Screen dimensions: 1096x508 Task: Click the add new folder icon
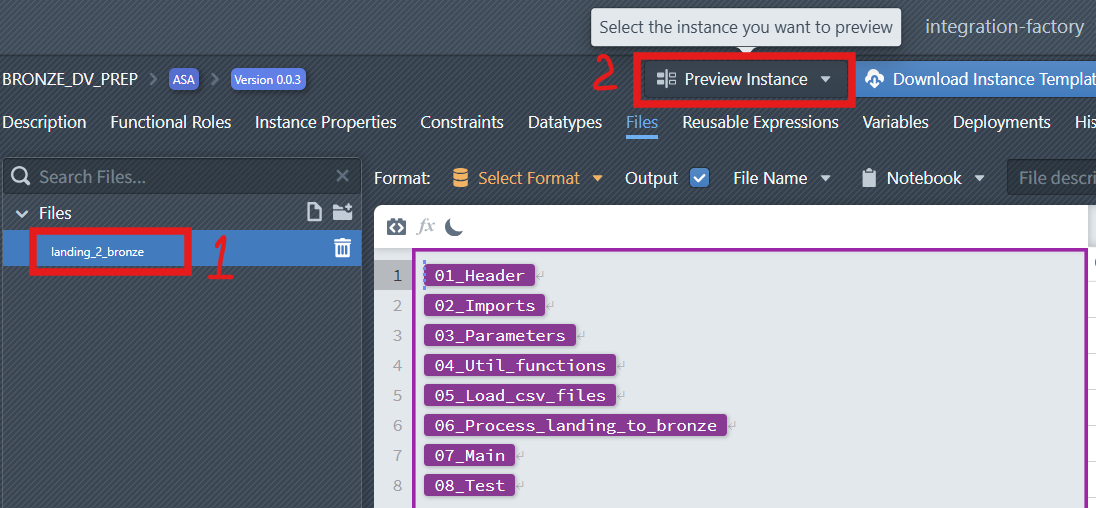coord(343,212)
